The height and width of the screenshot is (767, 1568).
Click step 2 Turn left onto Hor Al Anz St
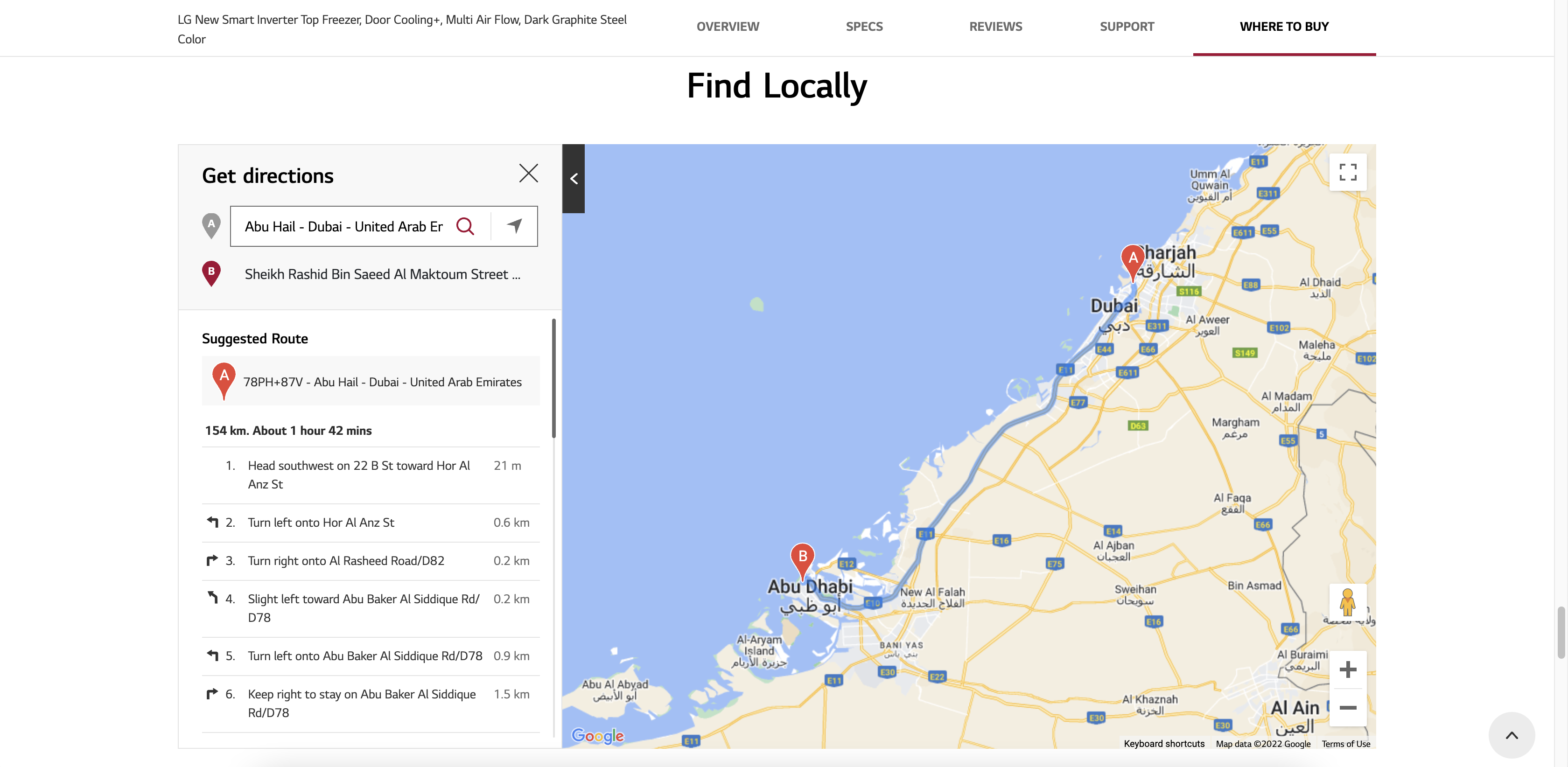click(x=371, y=522)
